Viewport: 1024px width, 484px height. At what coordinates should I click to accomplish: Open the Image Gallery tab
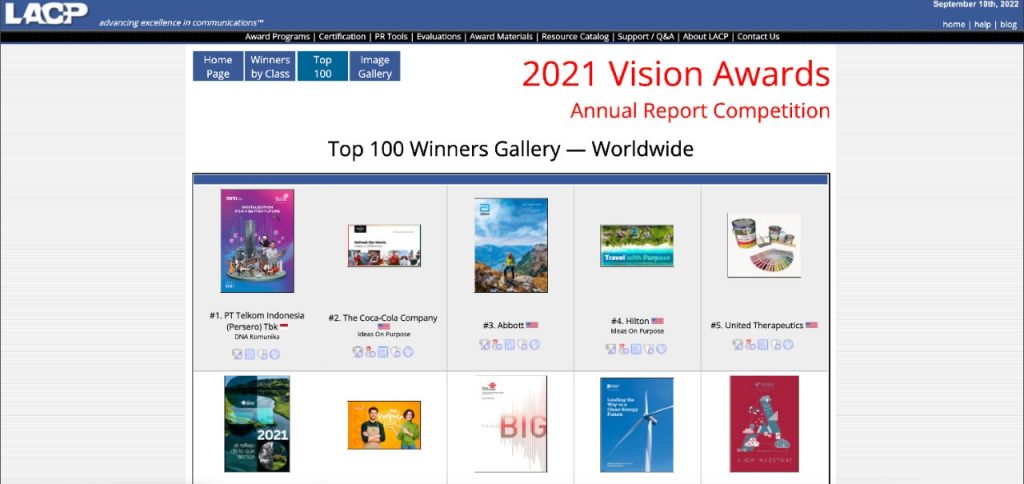point(375,67)
